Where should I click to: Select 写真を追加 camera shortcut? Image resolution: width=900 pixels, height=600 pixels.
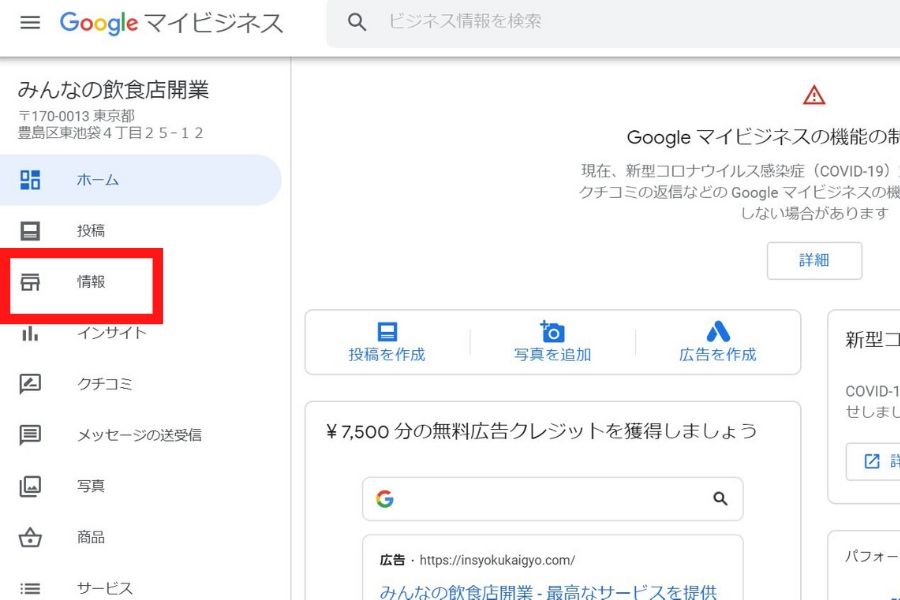pyautogui.click(x=552, y=342)
